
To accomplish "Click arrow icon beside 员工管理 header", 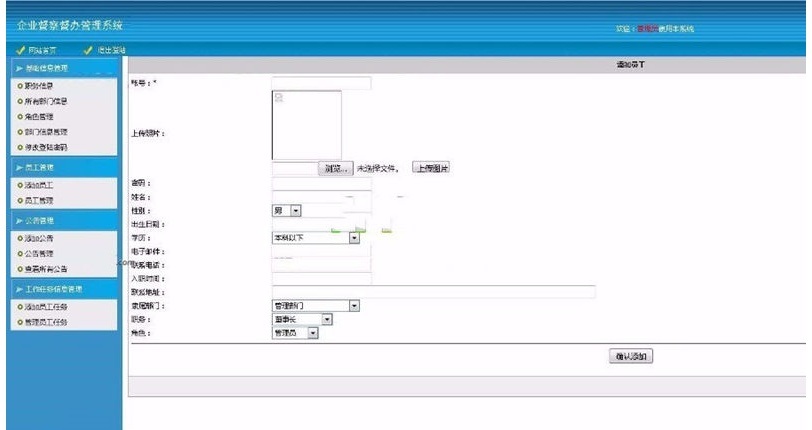I will pos(17,168).
